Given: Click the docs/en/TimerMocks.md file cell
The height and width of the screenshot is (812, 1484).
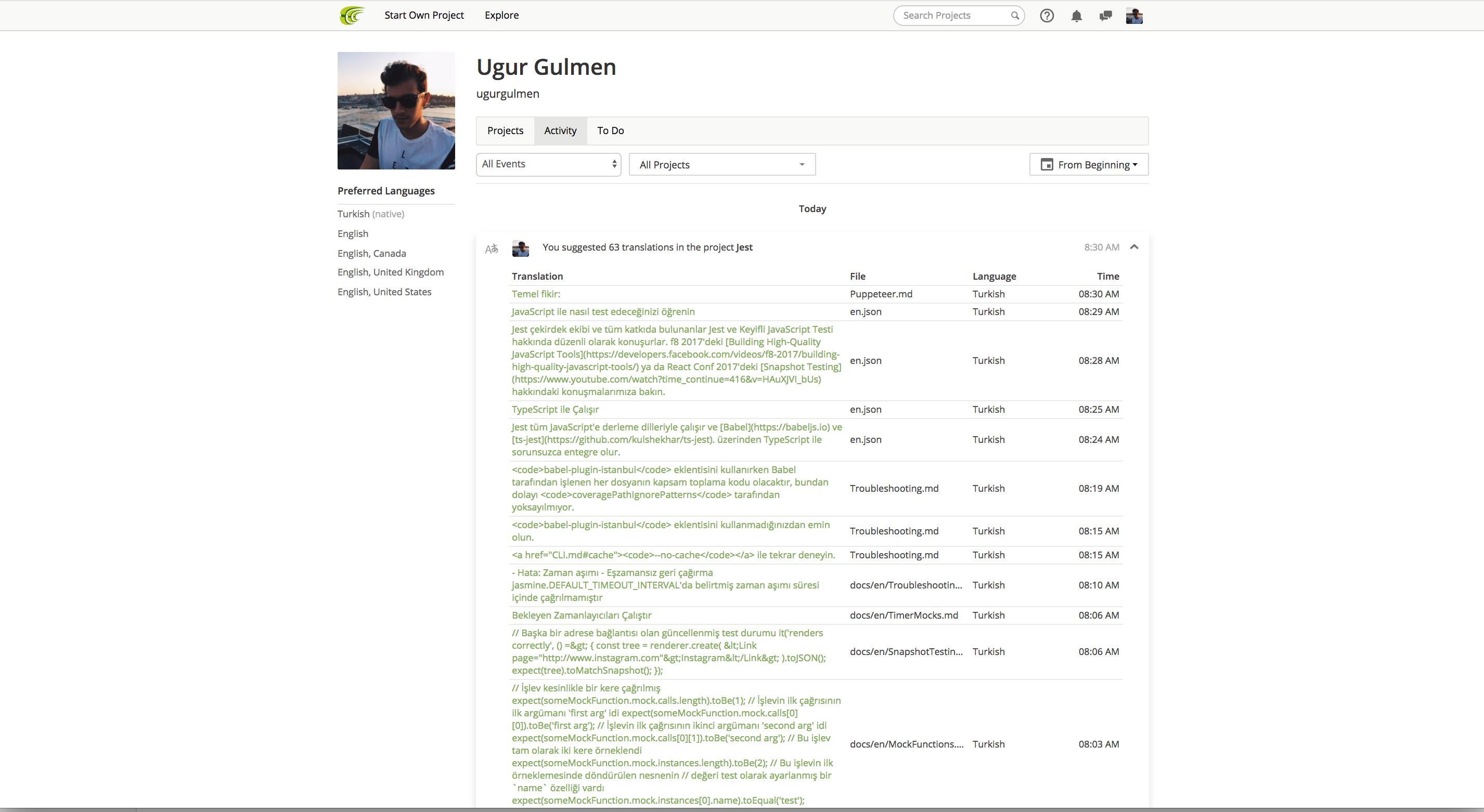Looking at the screenshot, I should pos(904,615).
